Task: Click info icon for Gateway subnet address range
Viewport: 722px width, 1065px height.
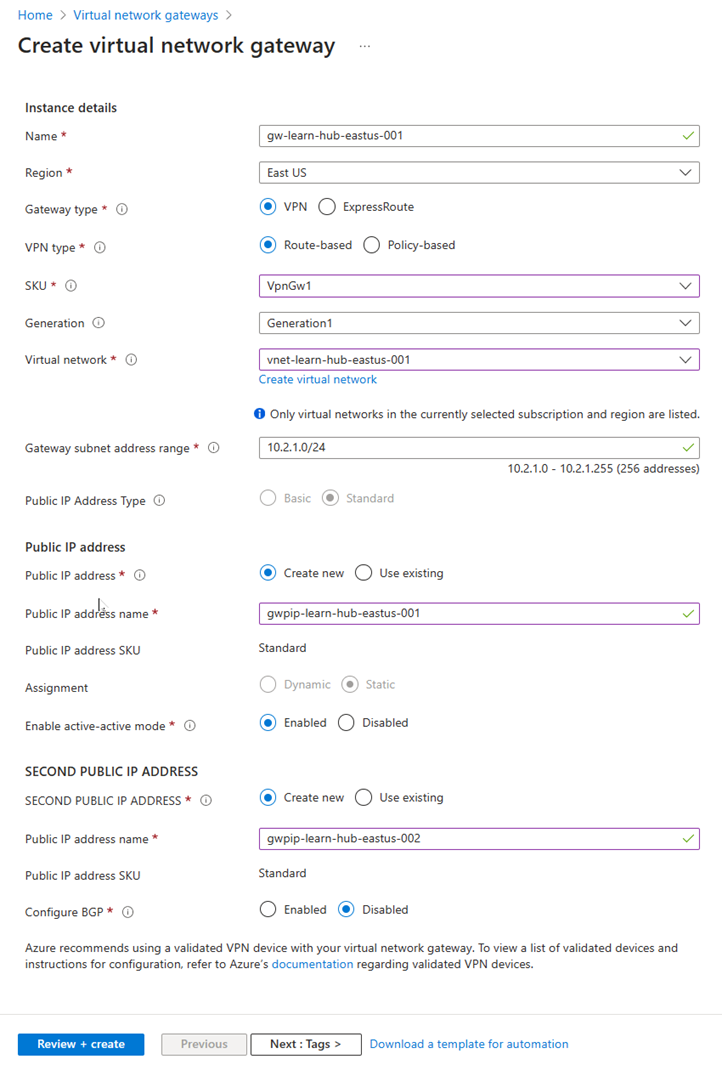Action: tap(213, 449)
